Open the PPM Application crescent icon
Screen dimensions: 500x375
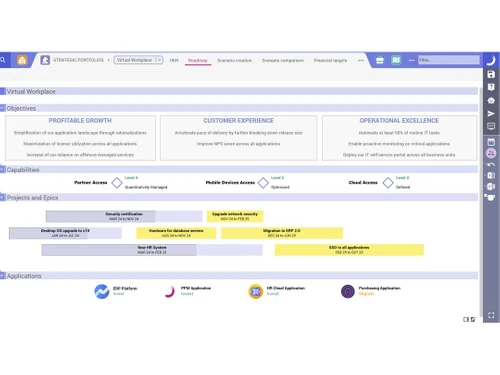[170, 291]
